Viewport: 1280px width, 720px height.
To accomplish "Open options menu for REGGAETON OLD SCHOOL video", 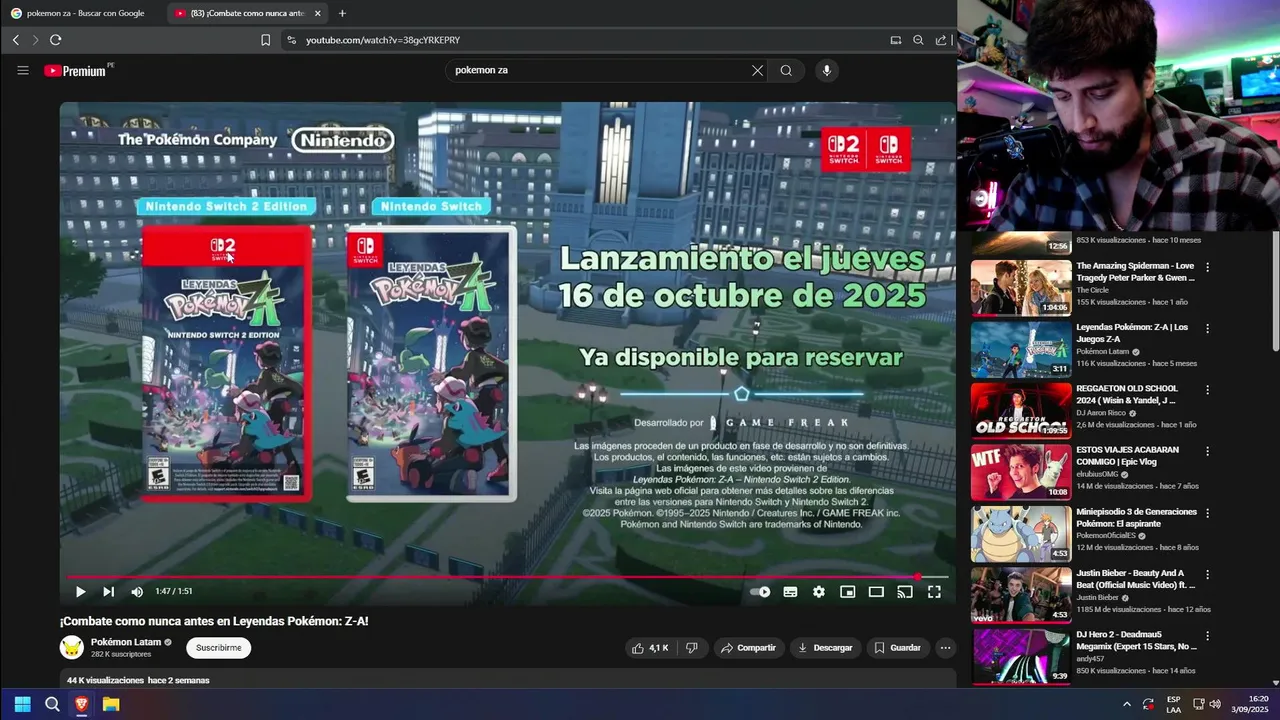I will click(1208, 390).
